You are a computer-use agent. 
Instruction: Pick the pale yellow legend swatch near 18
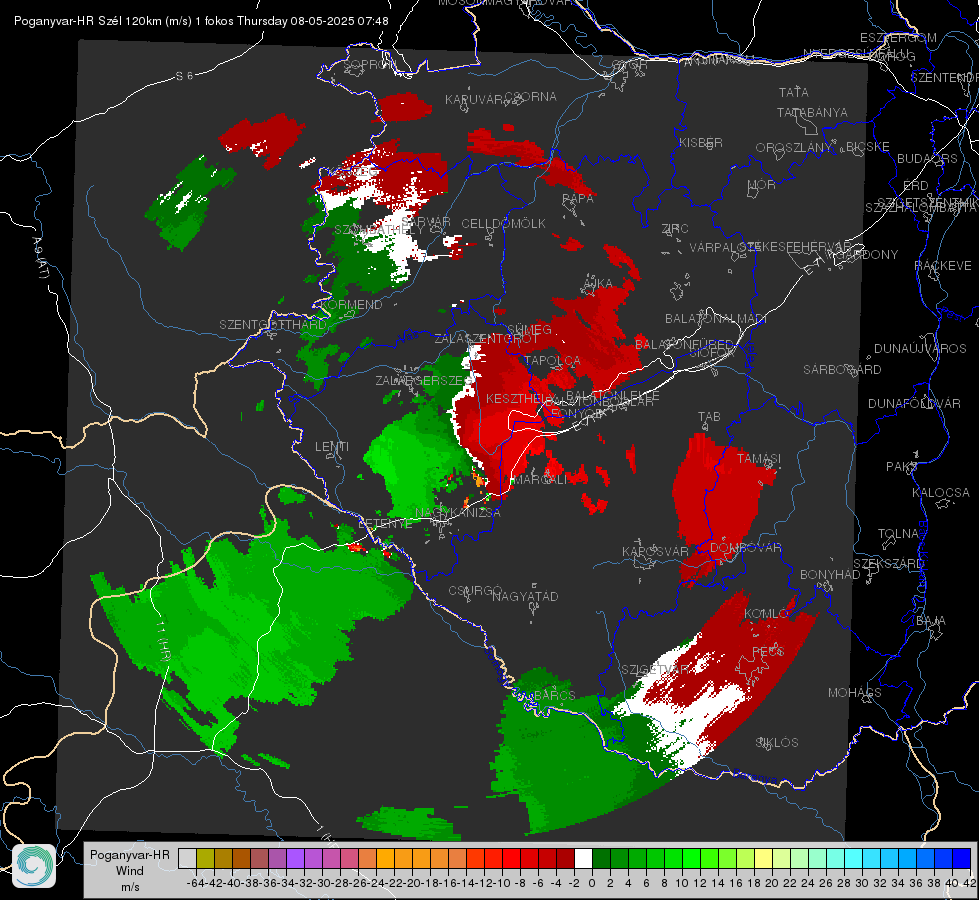(x=764, y=858)
